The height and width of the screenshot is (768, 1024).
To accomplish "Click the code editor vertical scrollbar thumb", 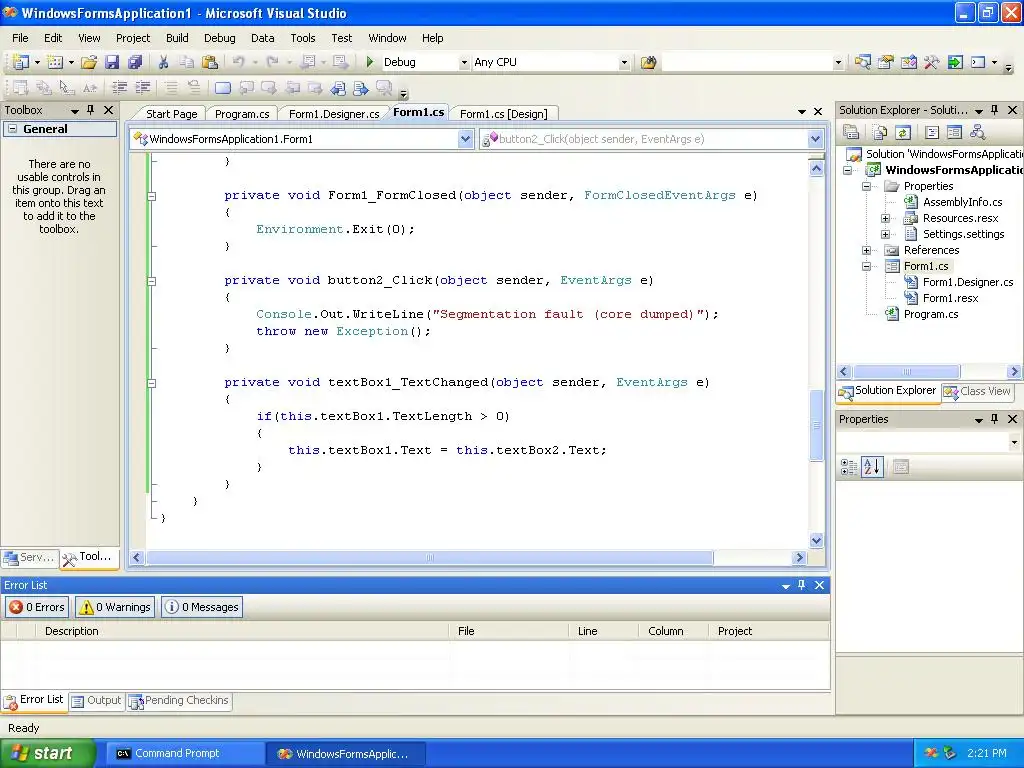I will (x=816, y=425).
